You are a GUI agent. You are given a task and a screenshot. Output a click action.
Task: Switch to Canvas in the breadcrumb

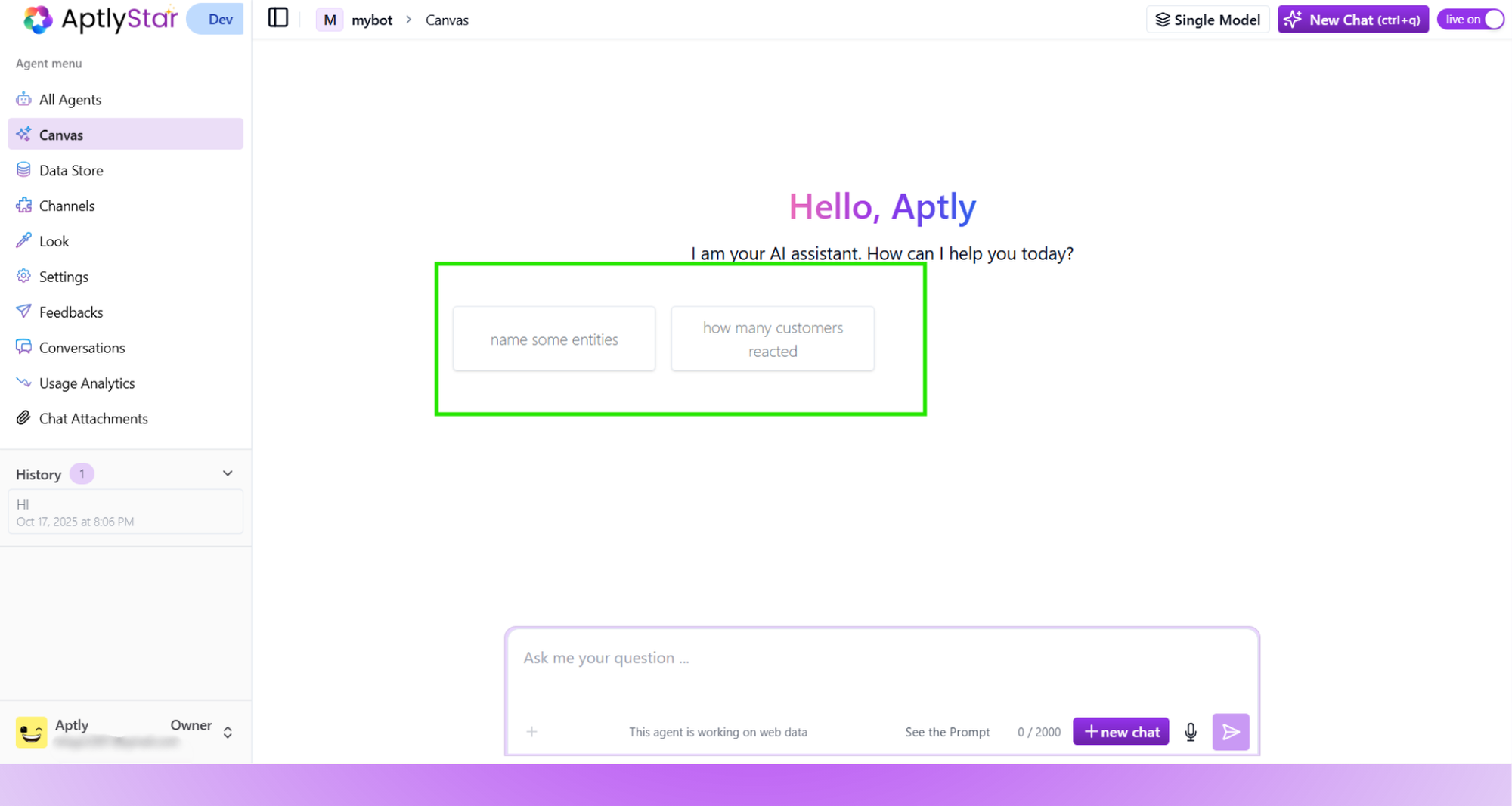click(x=446, y=20)
